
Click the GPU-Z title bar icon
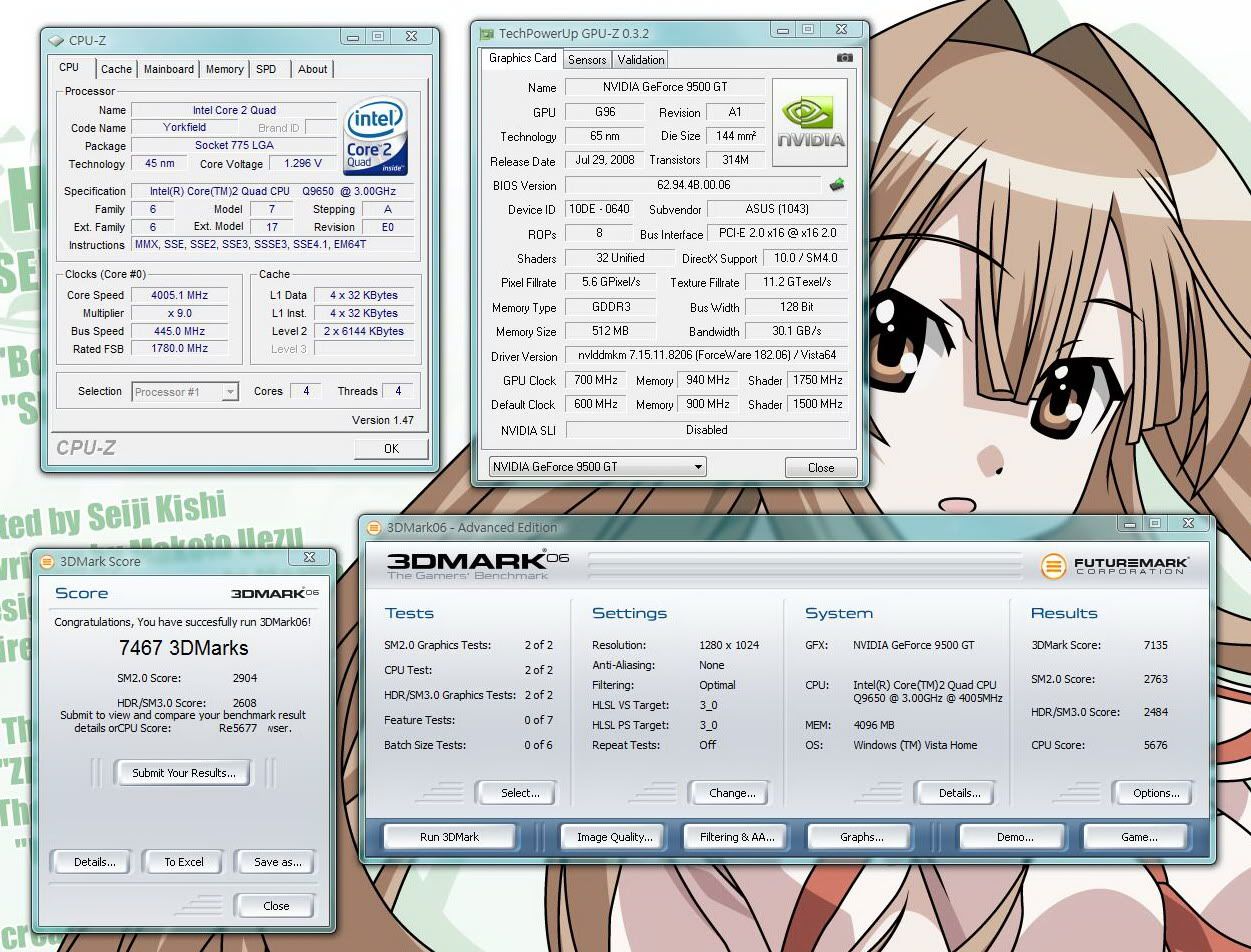487,33
